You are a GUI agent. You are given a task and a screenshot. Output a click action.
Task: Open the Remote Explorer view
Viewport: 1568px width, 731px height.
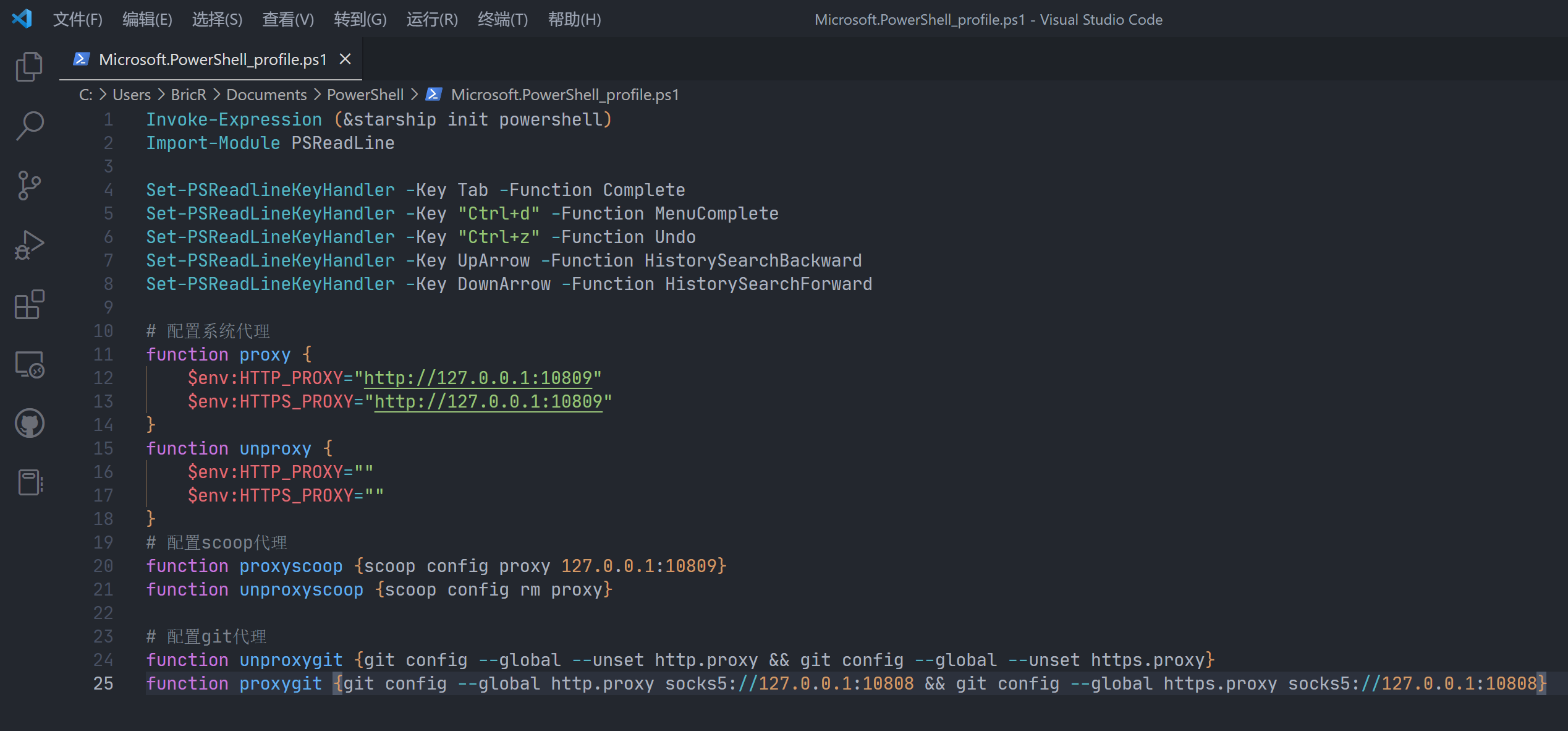coord(28,364)
